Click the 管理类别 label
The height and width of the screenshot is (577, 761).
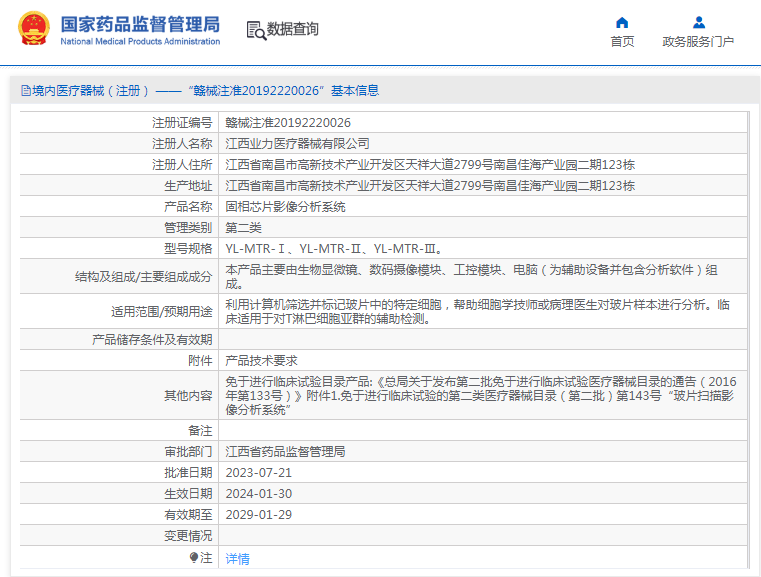(x=188, y=228)
